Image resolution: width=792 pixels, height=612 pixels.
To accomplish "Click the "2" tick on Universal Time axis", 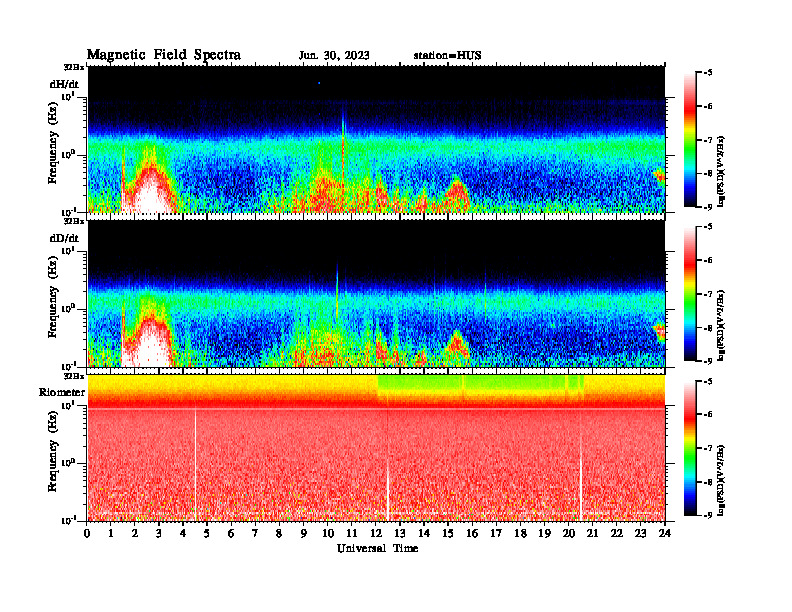I will 135,534.
